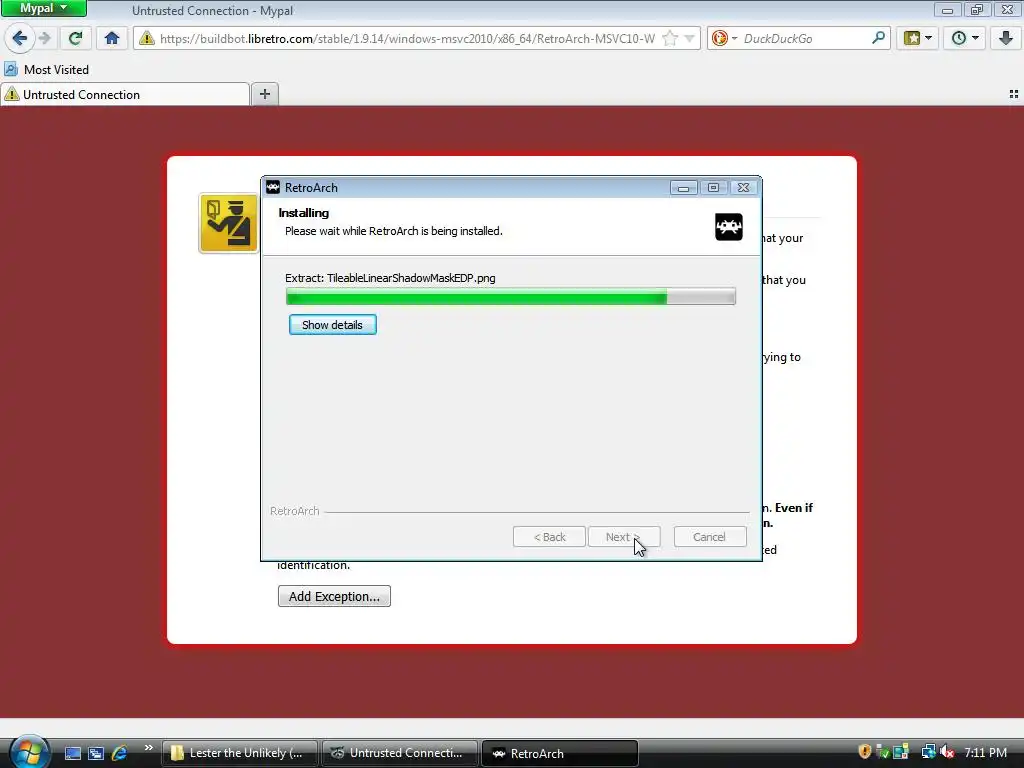Click inside the DuckDuckGo search box
1024x768 pixels.
click(805, 39)
